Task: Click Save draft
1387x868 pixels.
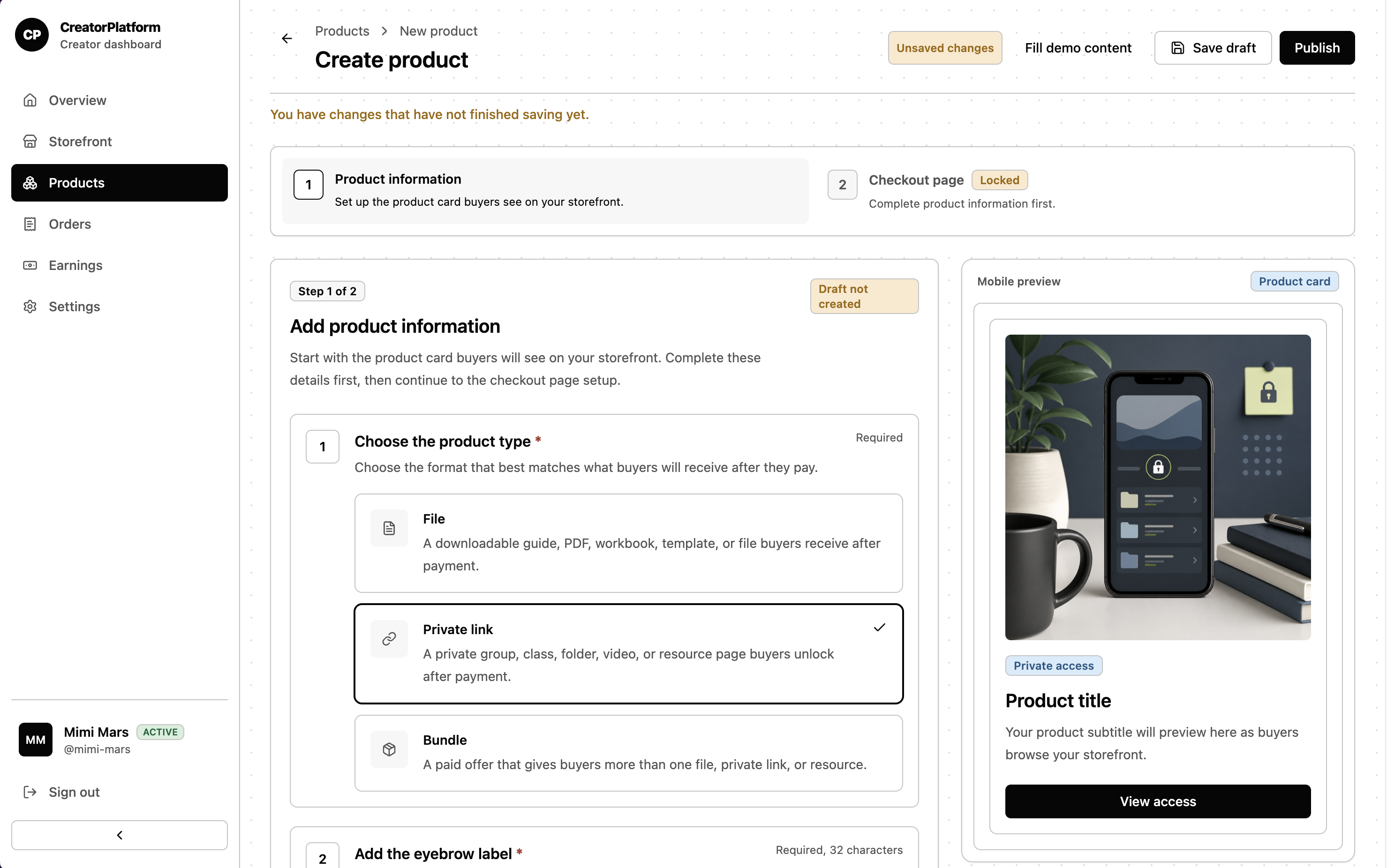Action: (x=1213, y=48)
